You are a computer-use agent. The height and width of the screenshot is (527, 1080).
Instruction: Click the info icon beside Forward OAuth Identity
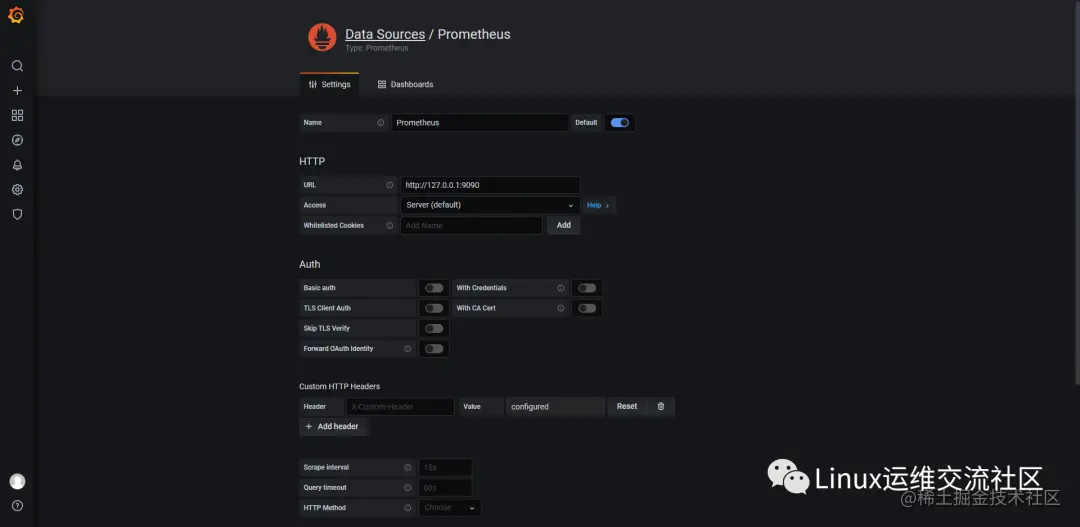(408, 349)
